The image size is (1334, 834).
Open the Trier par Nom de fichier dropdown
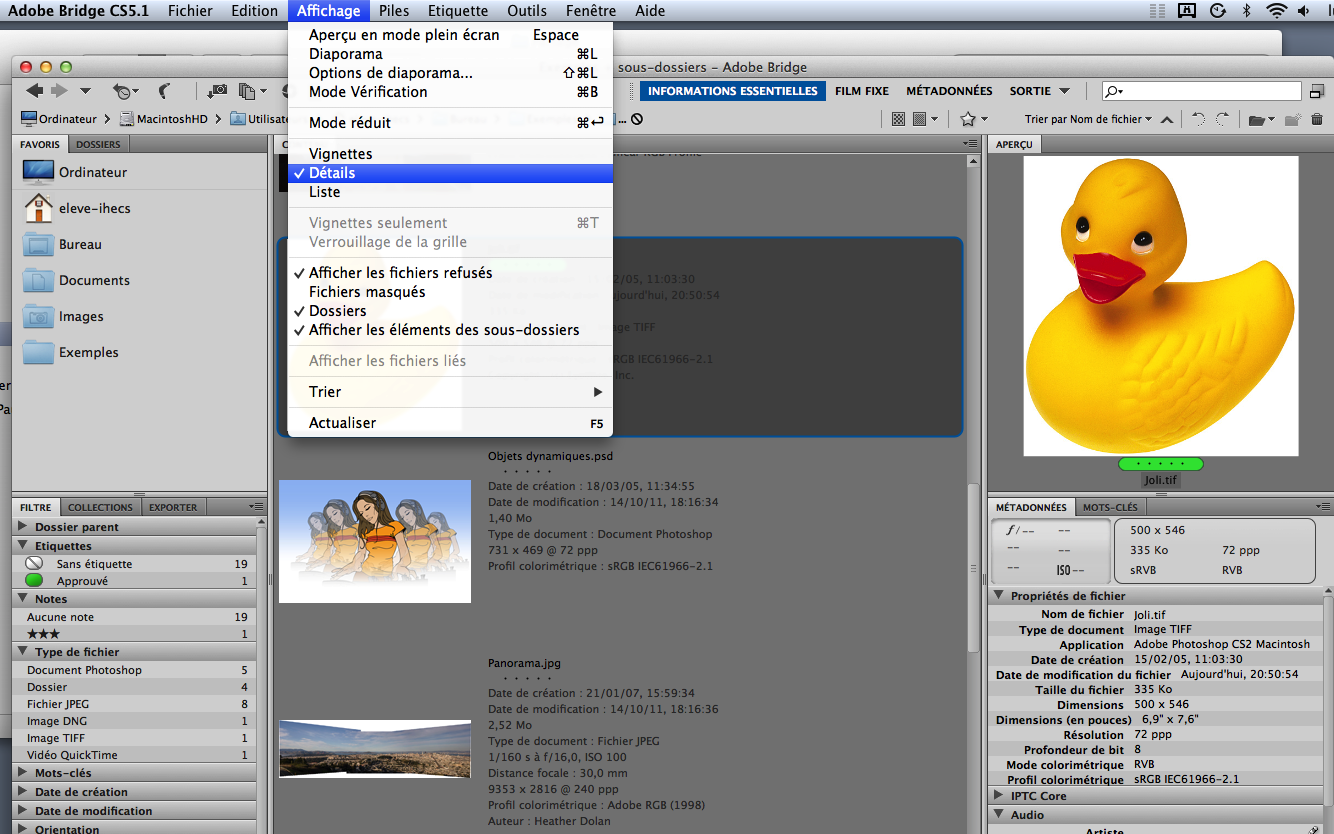coord(1088,119)
